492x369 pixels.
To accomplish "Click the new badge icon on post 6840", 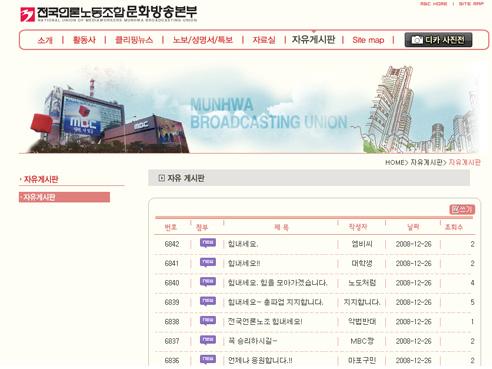I will pyautogui.click(x=208, y=282).
